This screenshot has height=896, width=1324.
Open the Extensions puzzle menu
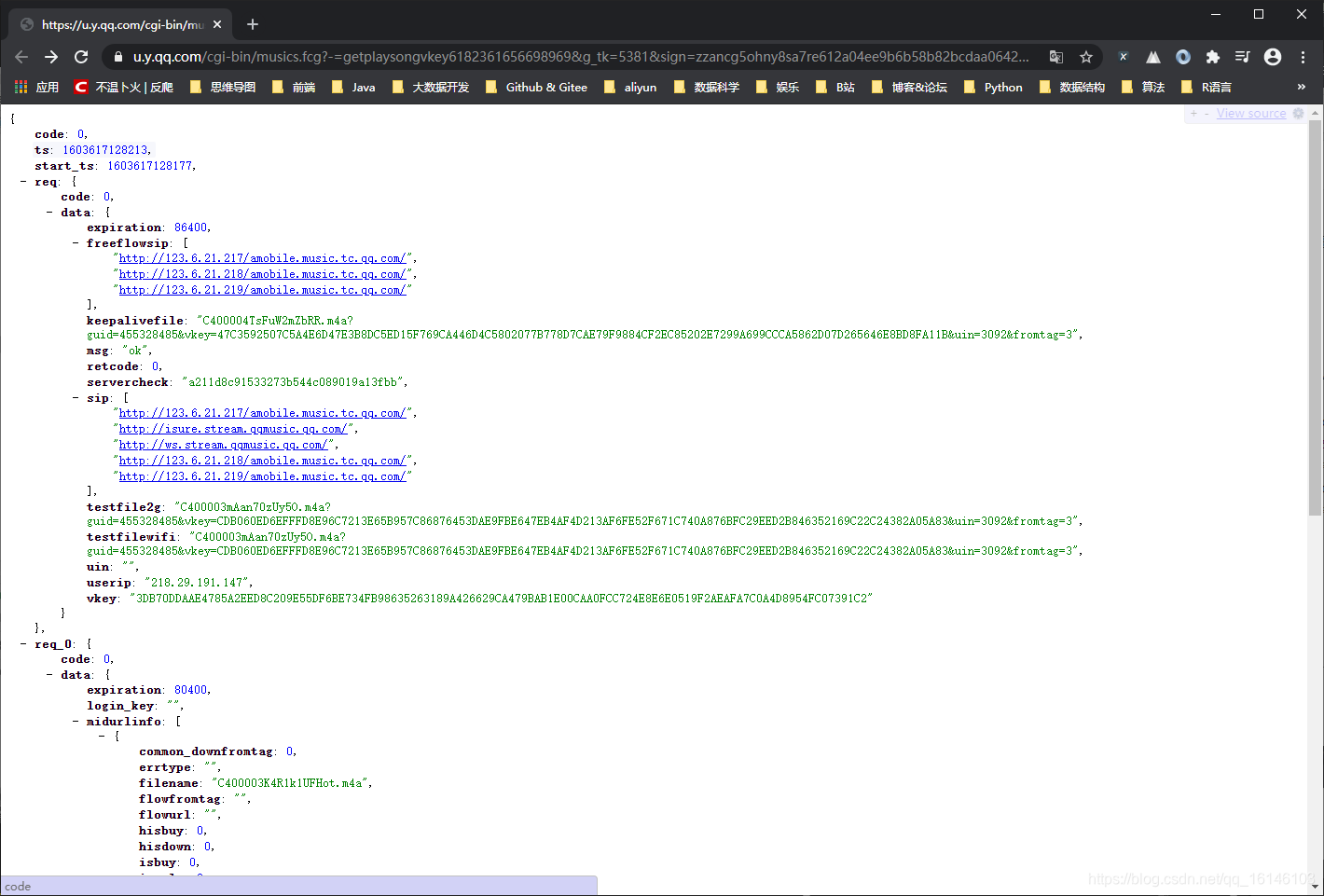(1212, 57)
